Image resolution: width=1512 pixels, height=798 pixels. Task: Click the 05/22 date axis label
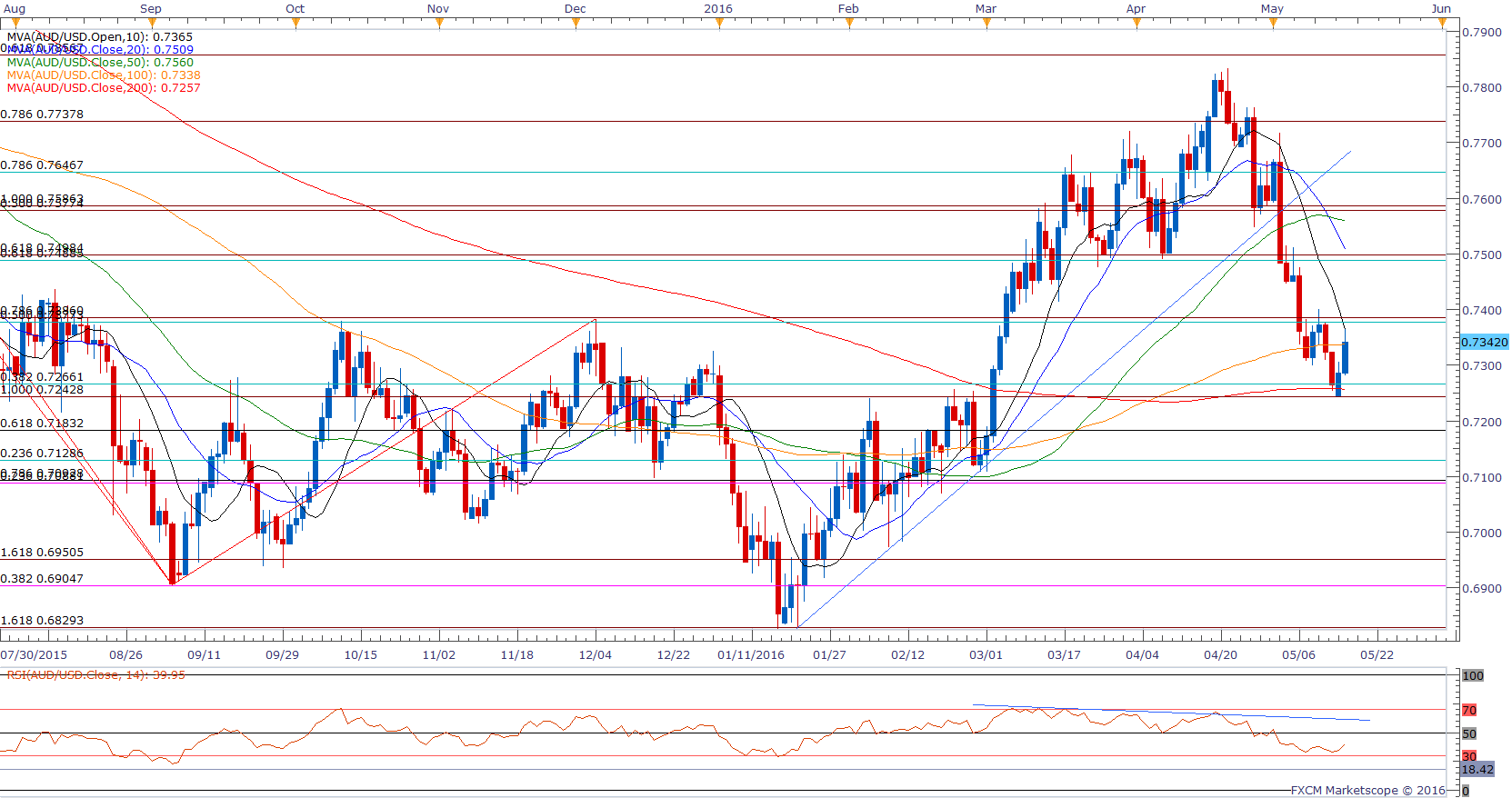pyautogui.click(x=1377, y=655)
